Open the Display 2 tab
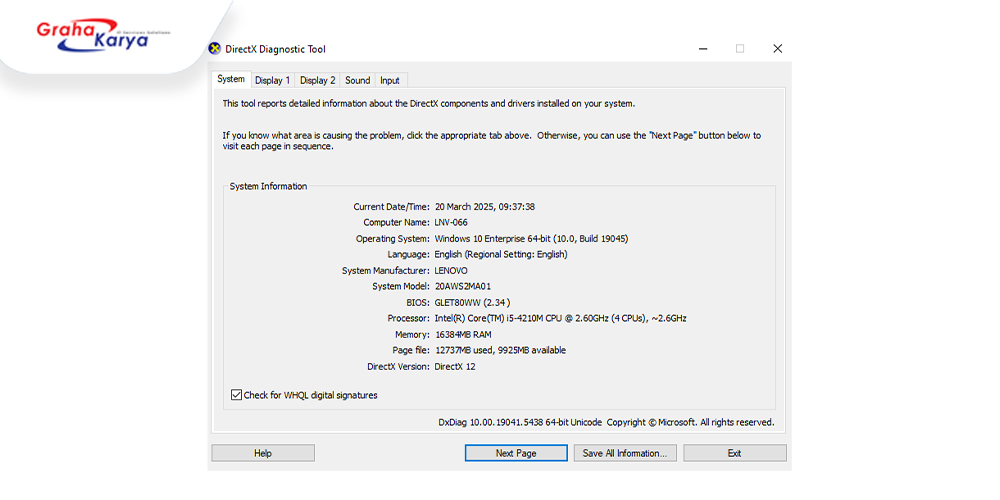1000x500 pixels. (x=318, y=80)
